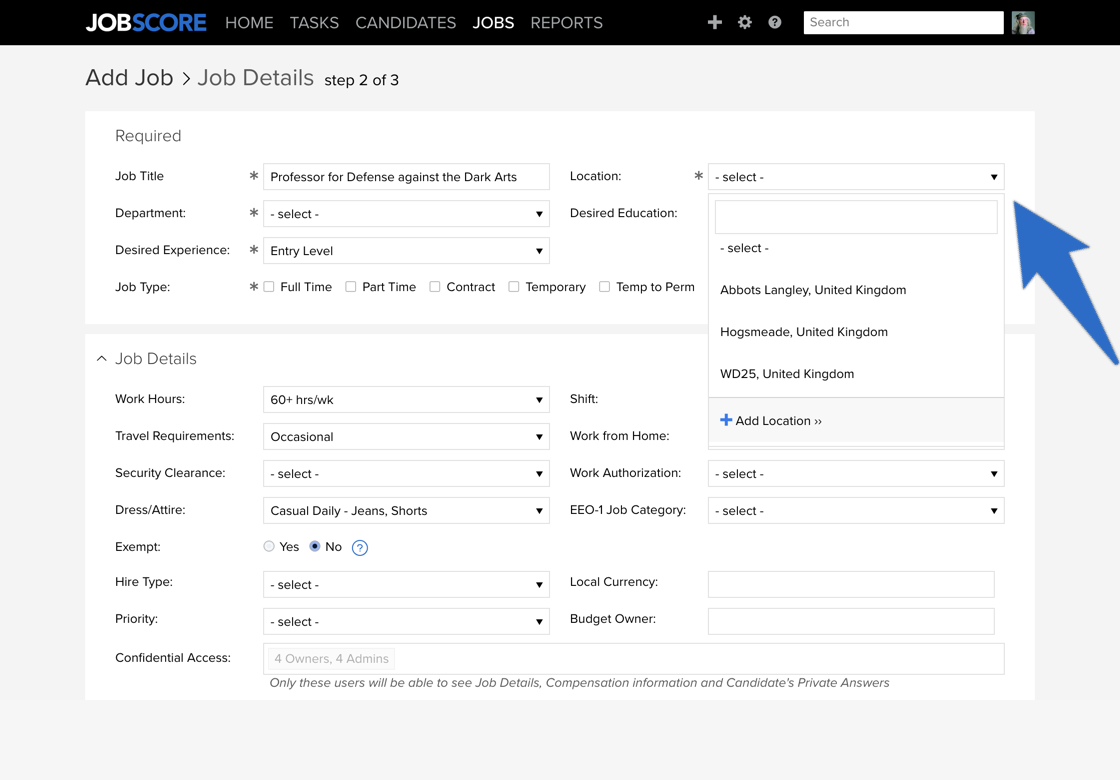Select the Exempt Yes radio button
The image size is (1120, 780).
[269, 546]
